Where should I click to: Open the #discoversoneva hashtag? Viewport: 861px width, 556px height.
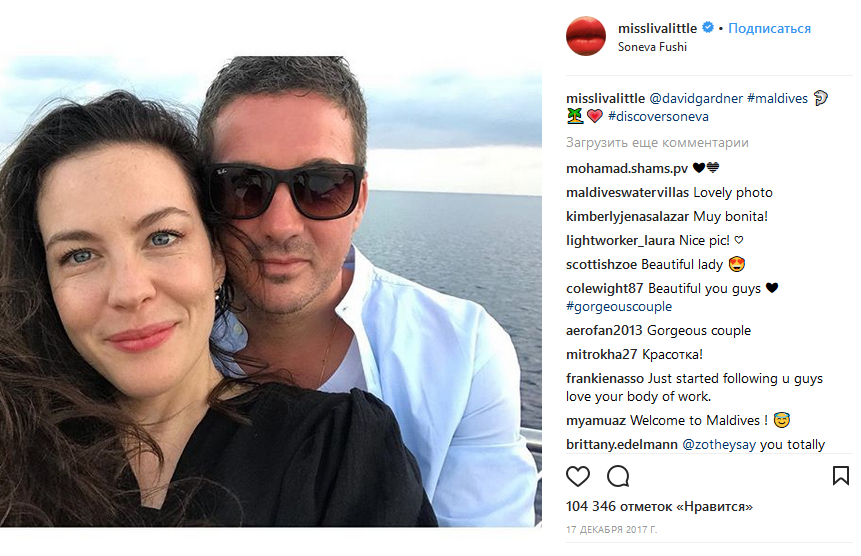tap(658, 117)
